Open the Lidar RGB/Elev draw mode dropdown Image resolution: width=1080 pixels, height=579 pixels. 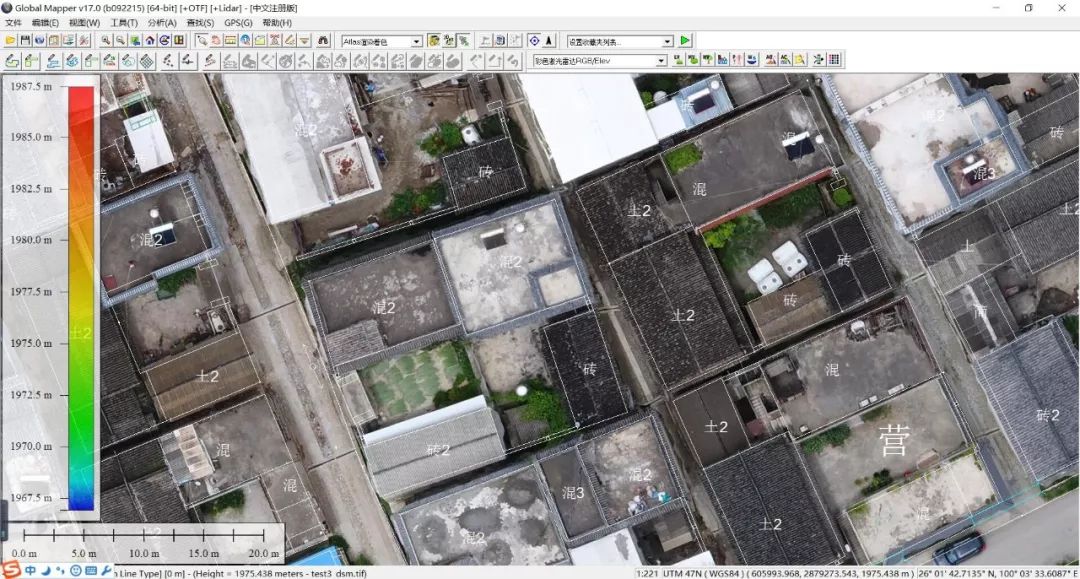tap(661, 60)
